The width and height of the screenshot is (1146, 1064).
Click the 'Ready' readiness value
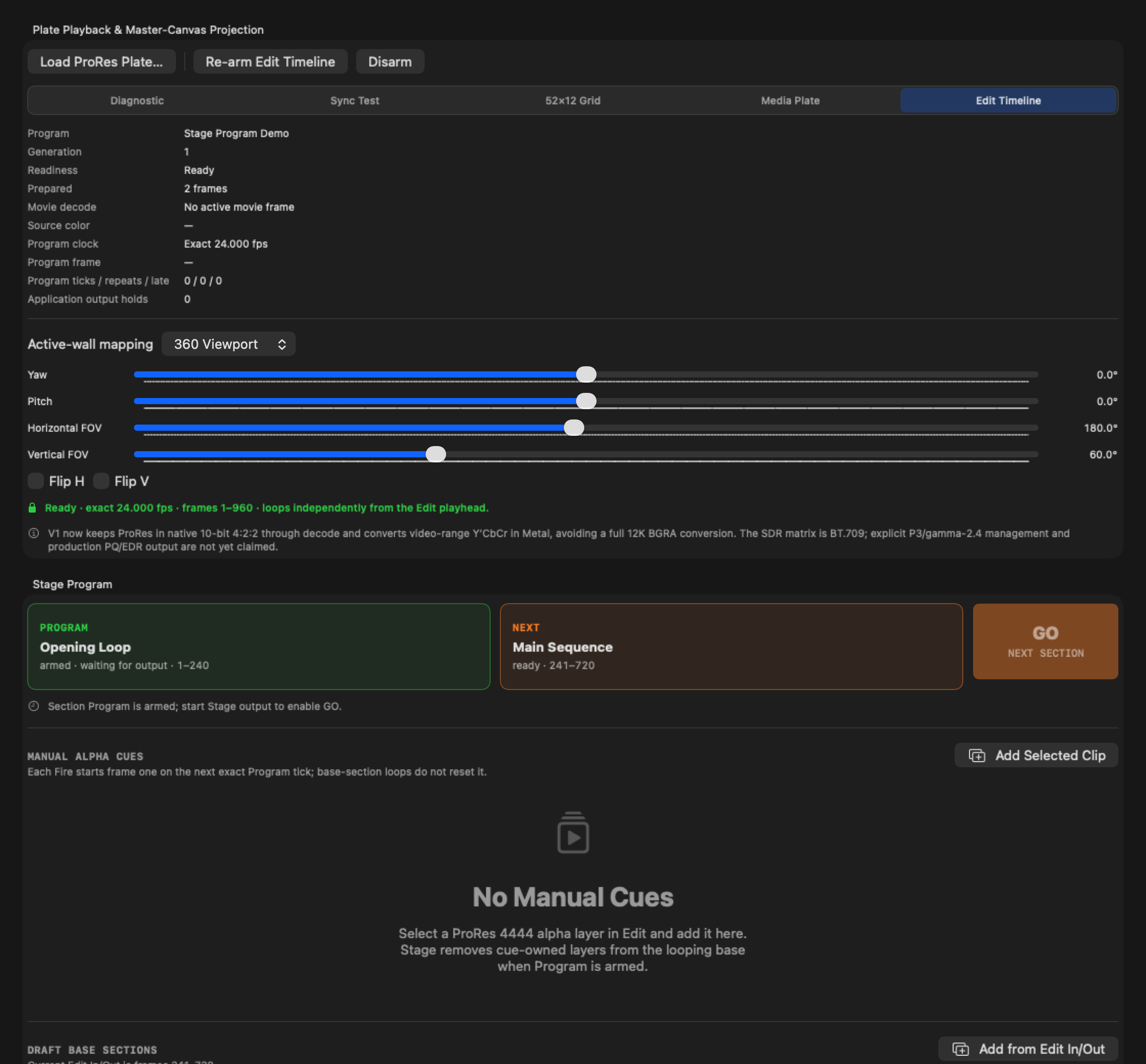[x=199, y=170]
